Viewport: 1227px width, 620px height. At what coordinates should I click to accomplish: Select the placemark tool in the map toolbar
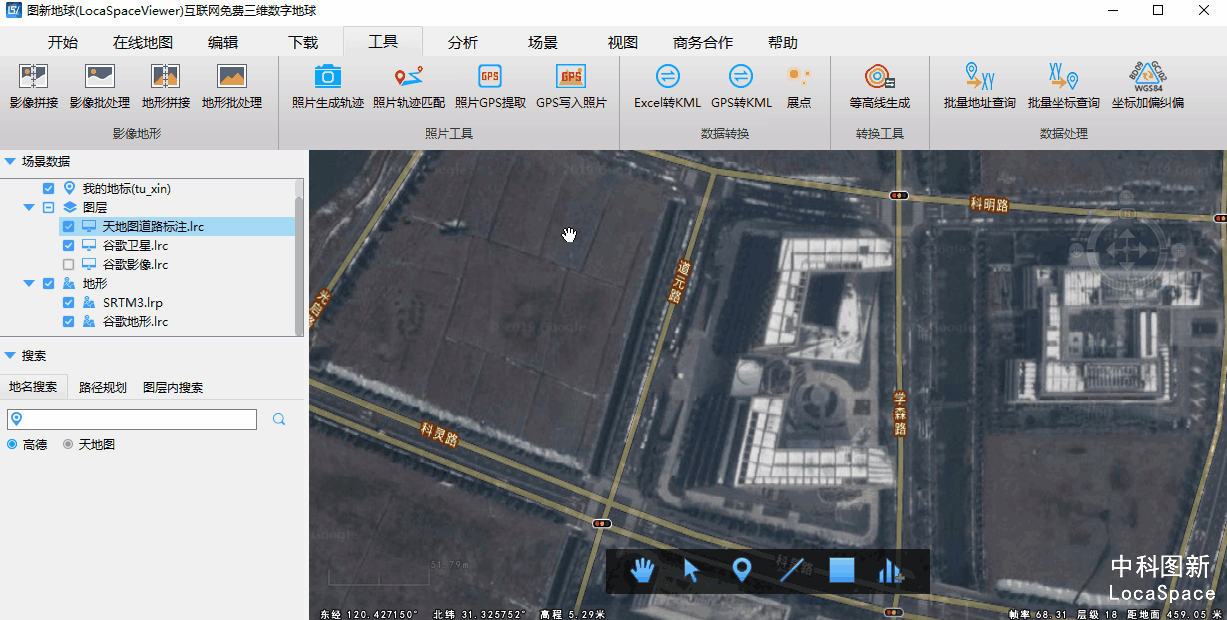pos(741,571)
